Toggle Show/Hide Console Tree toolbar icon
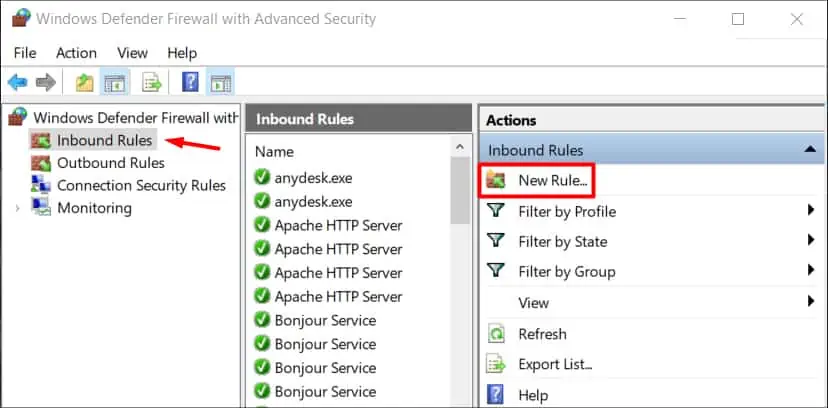 115,83
